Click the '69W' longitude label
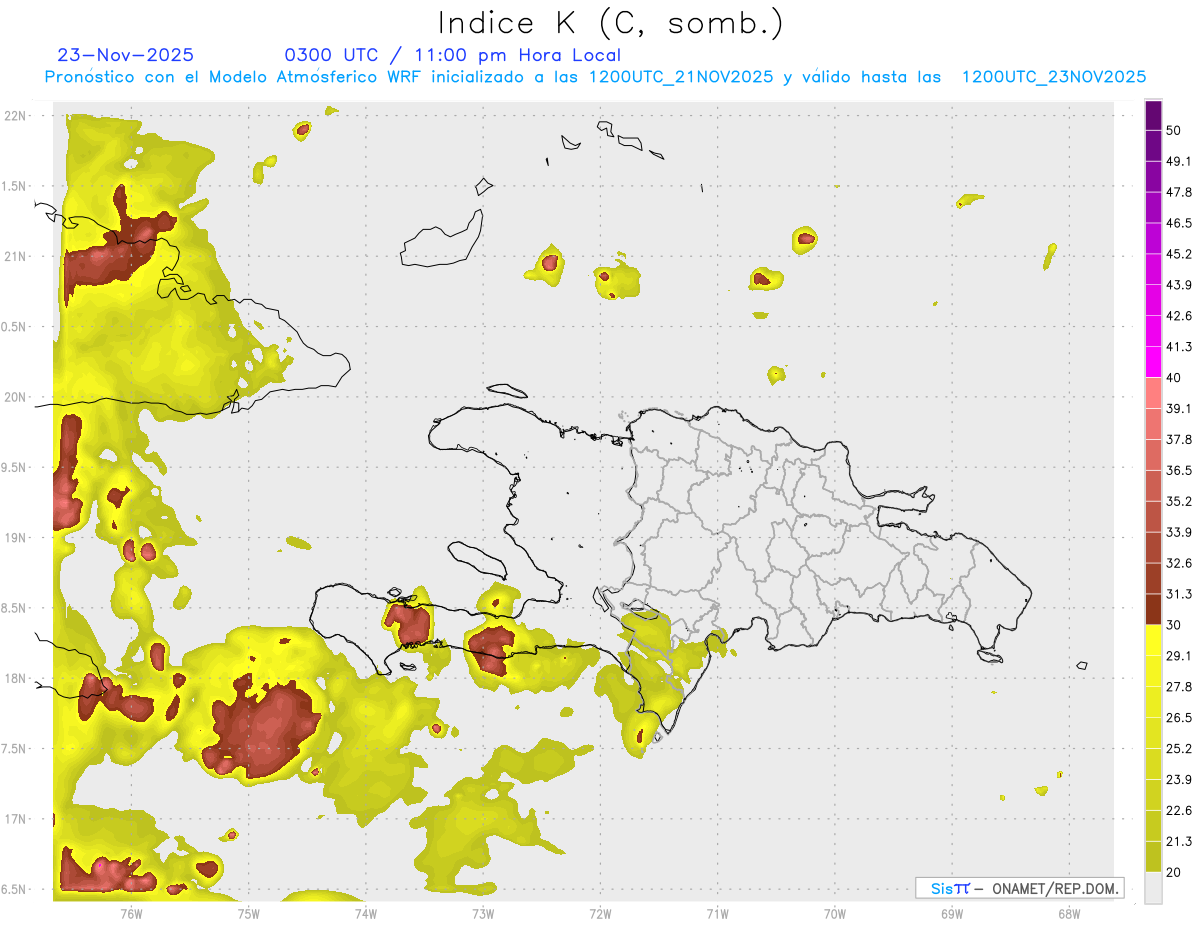The image size is (1200, 927). [952, 913]
